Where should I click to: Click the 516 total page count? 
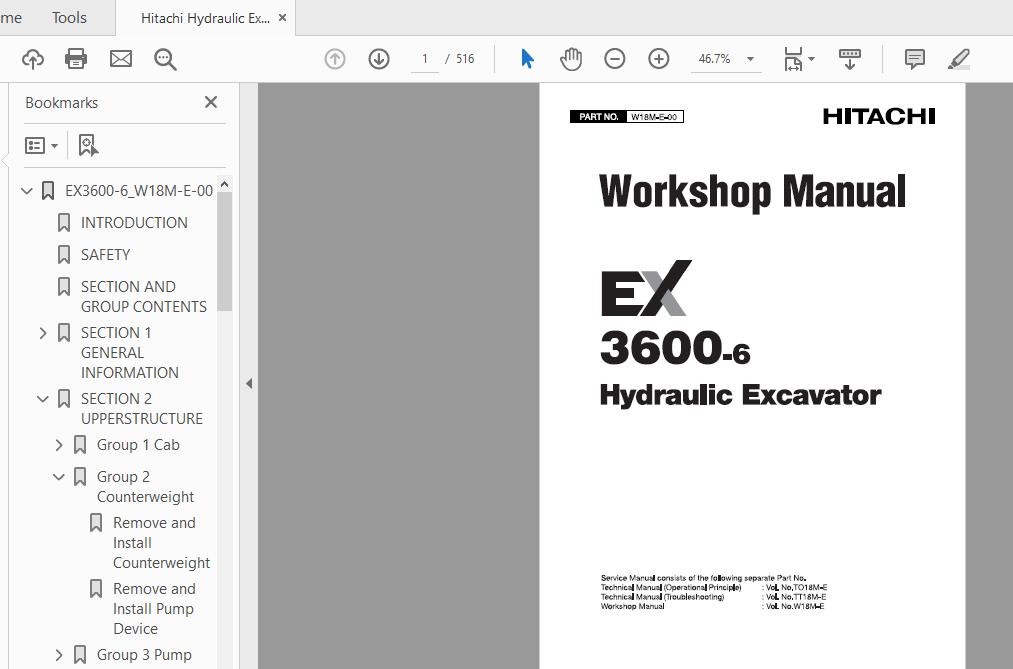click(x=465, y=59)
